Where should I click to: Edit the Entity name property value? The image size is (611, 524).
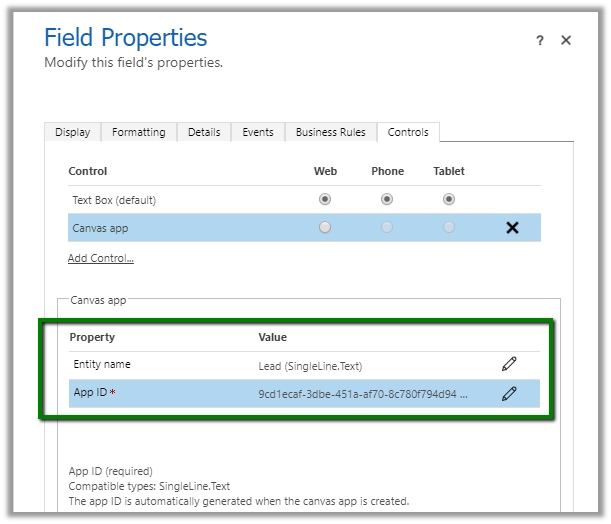point(509,365)
